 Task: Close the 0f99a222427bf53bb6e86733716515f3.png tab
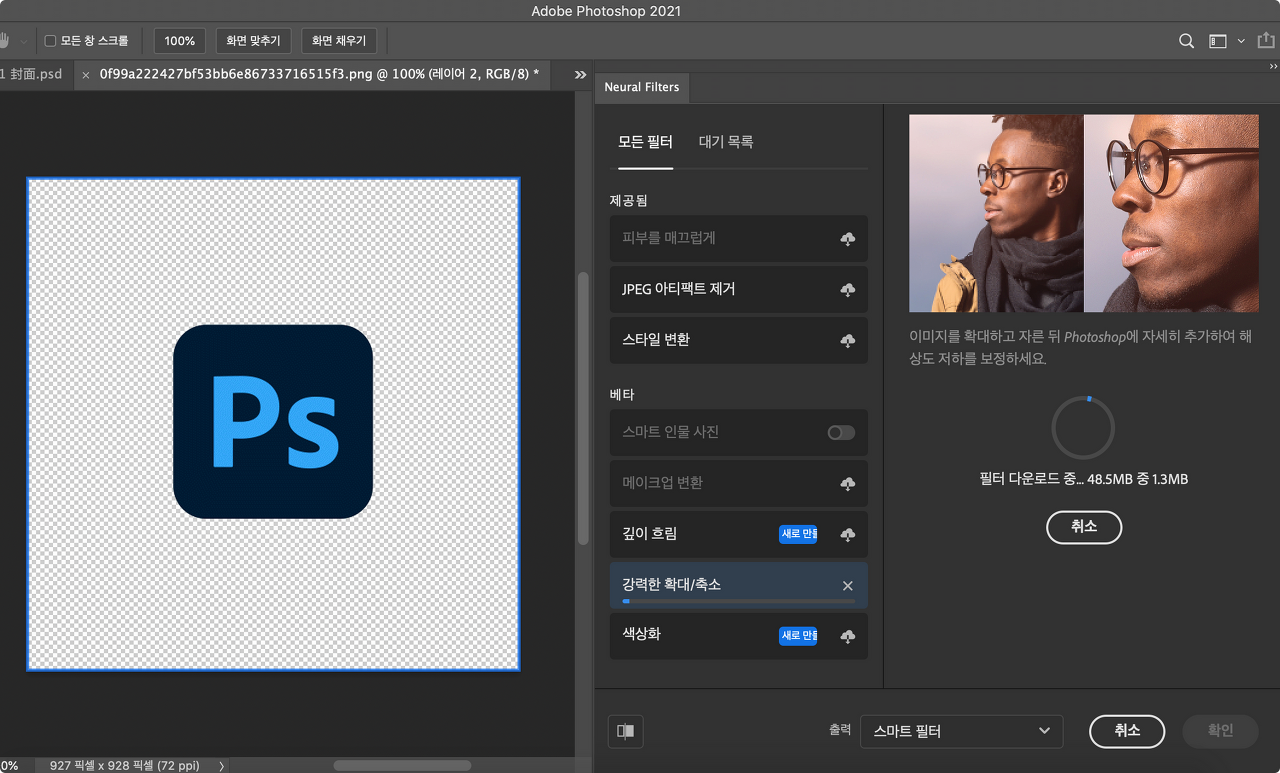(x=86, y=75)
